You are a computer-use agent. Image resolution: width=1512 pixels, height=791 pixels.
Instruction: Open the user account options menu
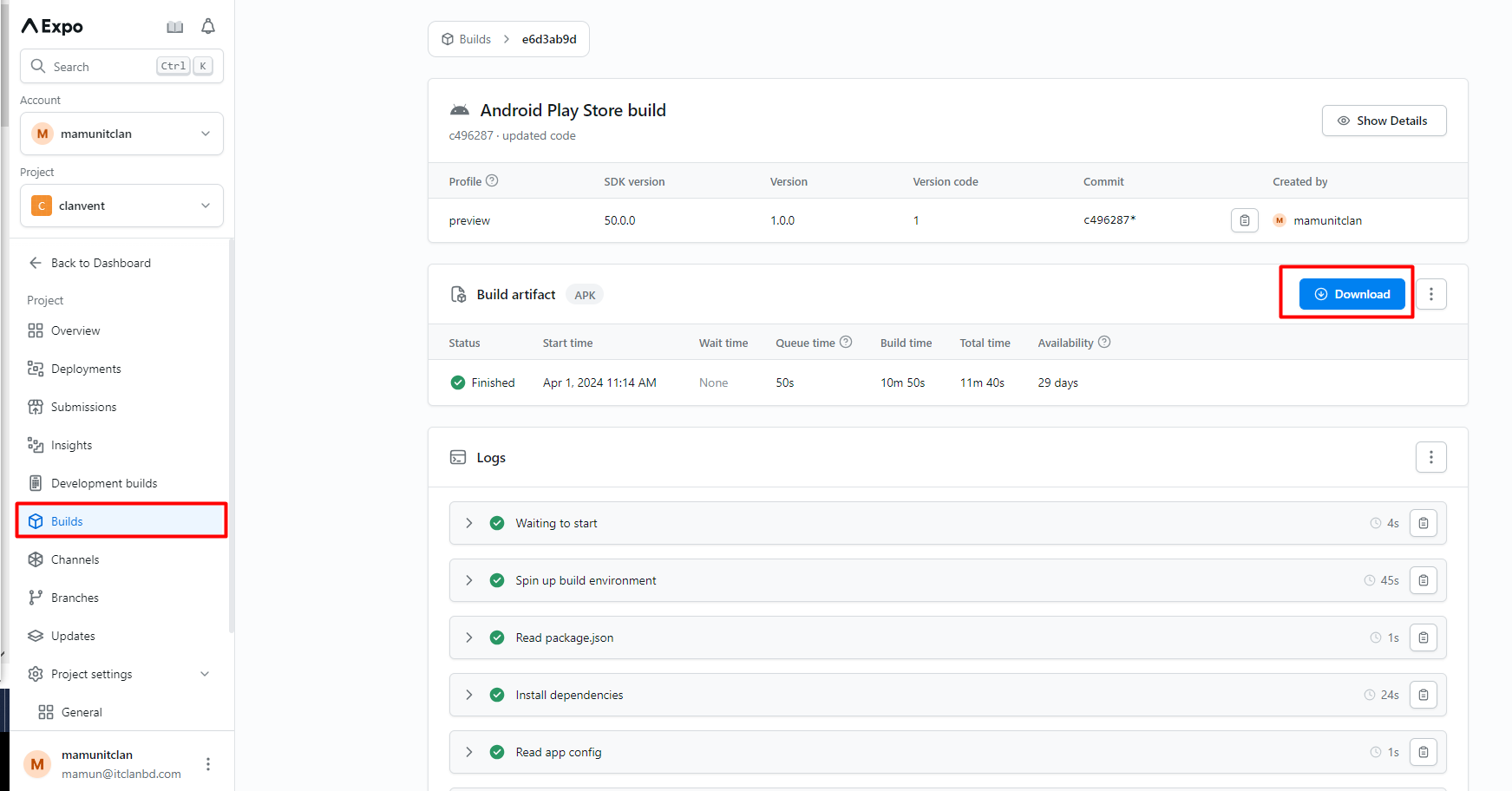coord(208,764)
